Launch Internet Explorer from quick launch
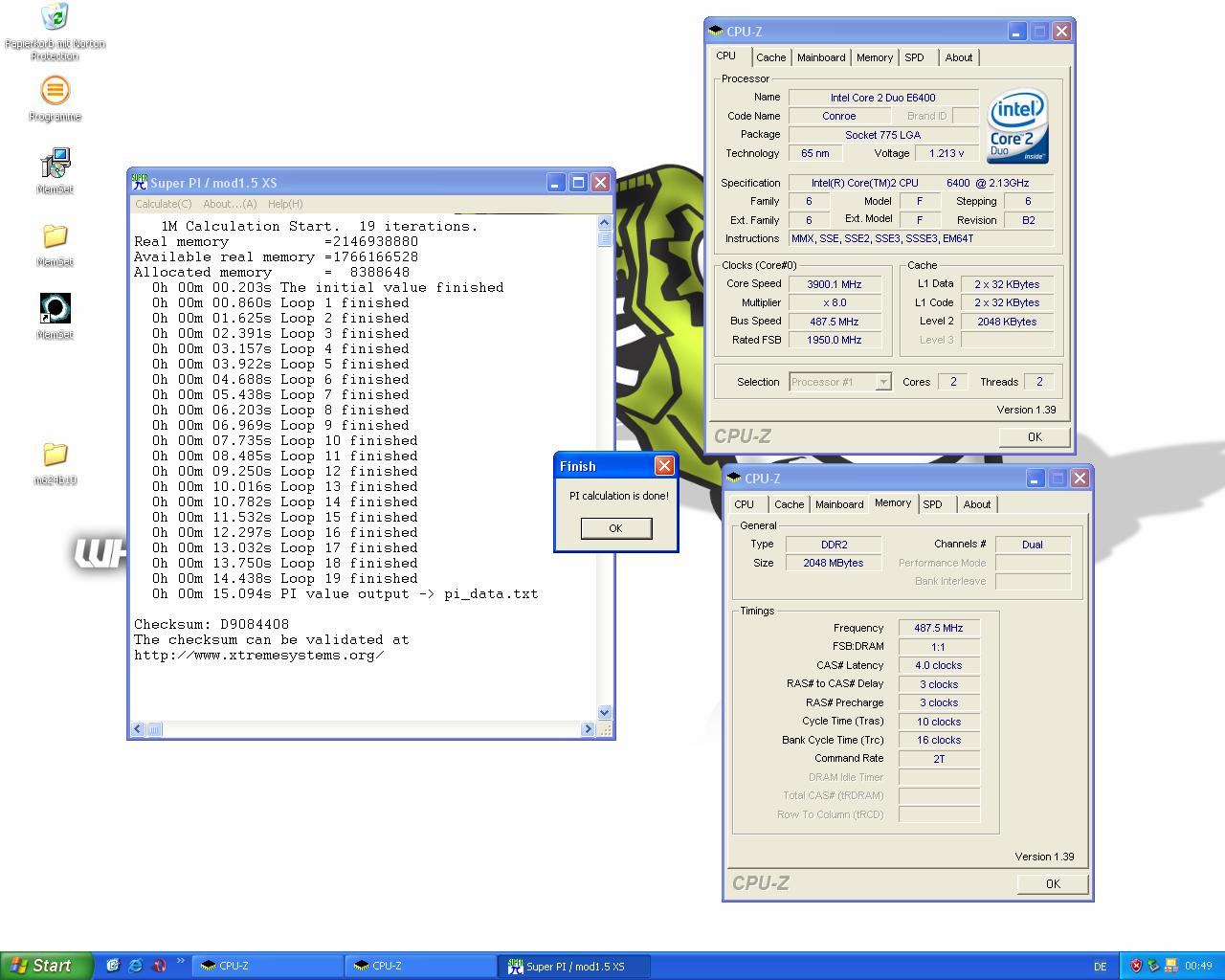This screenshot has width=1225, height=980. [x=136, y=966]
